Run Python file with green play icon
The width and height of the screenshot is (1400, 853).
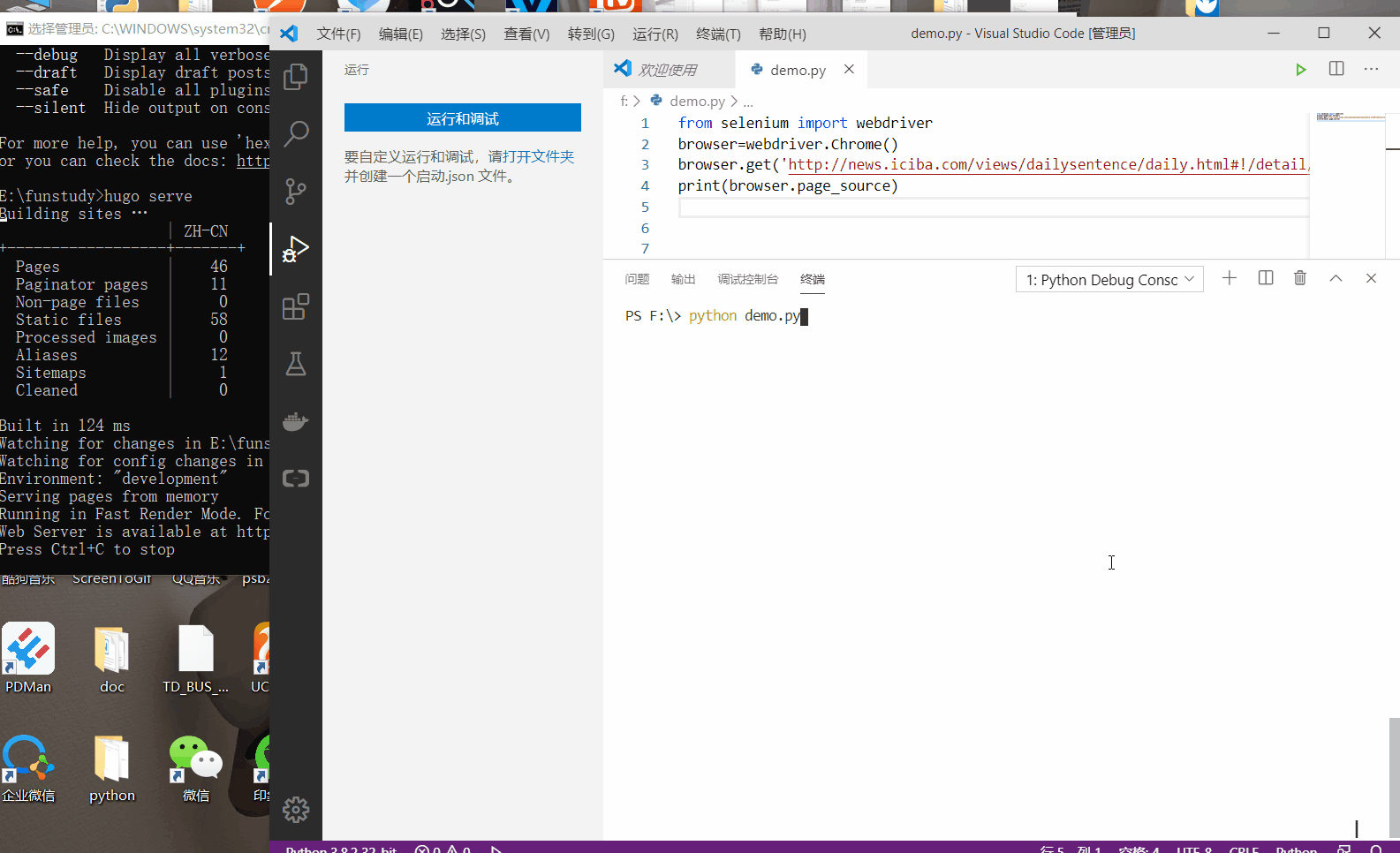click(1300, 70)
